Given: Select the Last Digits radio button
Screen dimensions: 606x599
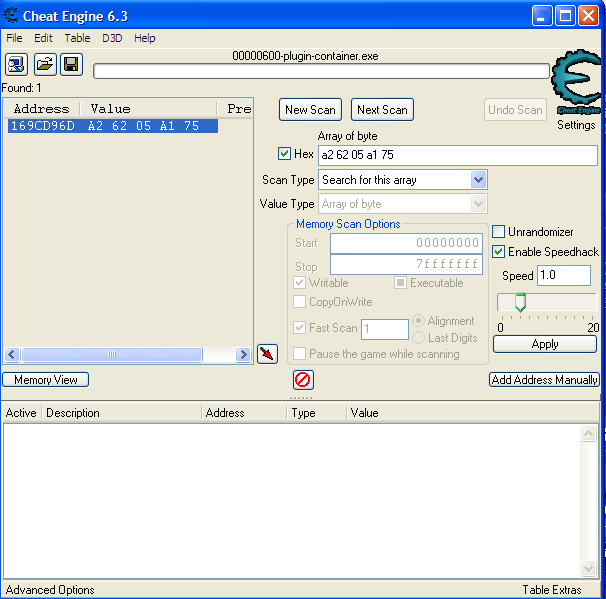Looking at the screenshot, I should 418,337.
